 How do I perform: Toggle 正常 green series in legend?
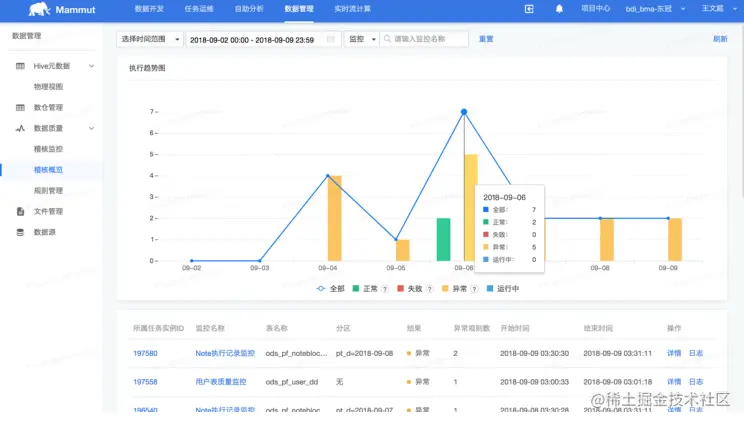365,289
